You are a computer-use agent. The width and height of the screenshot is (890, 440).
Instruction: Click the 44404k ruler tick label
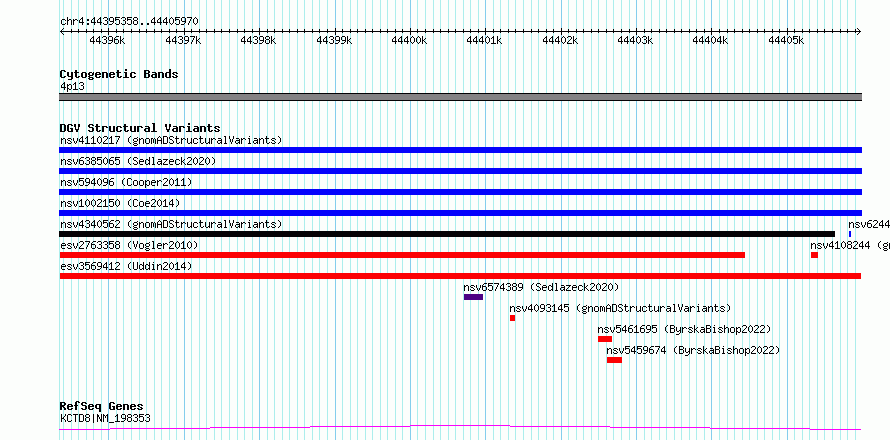tap(711, 40)
